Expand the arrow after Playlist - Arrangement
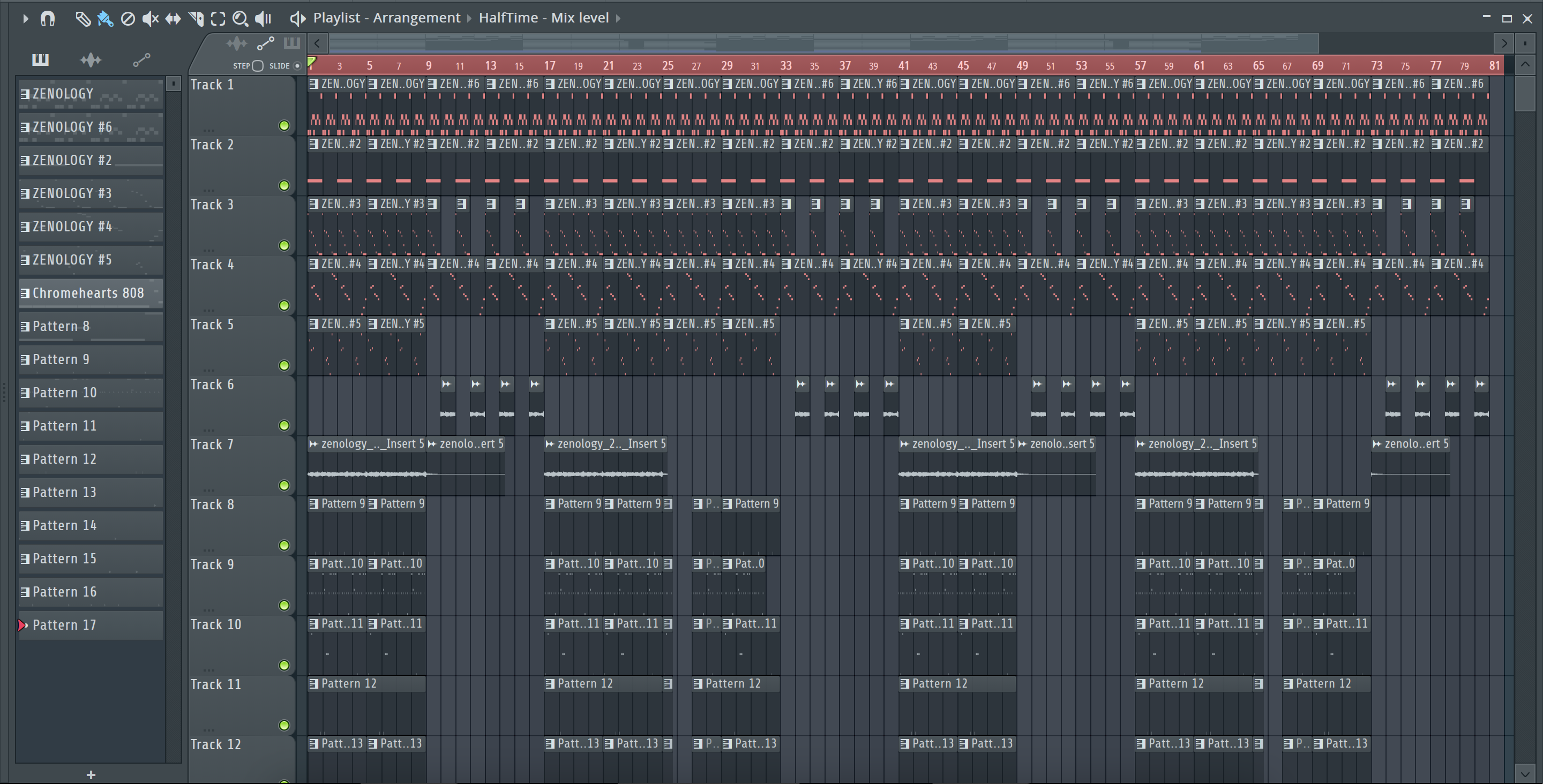1543x784 pixels. click(x=469, y=19)
